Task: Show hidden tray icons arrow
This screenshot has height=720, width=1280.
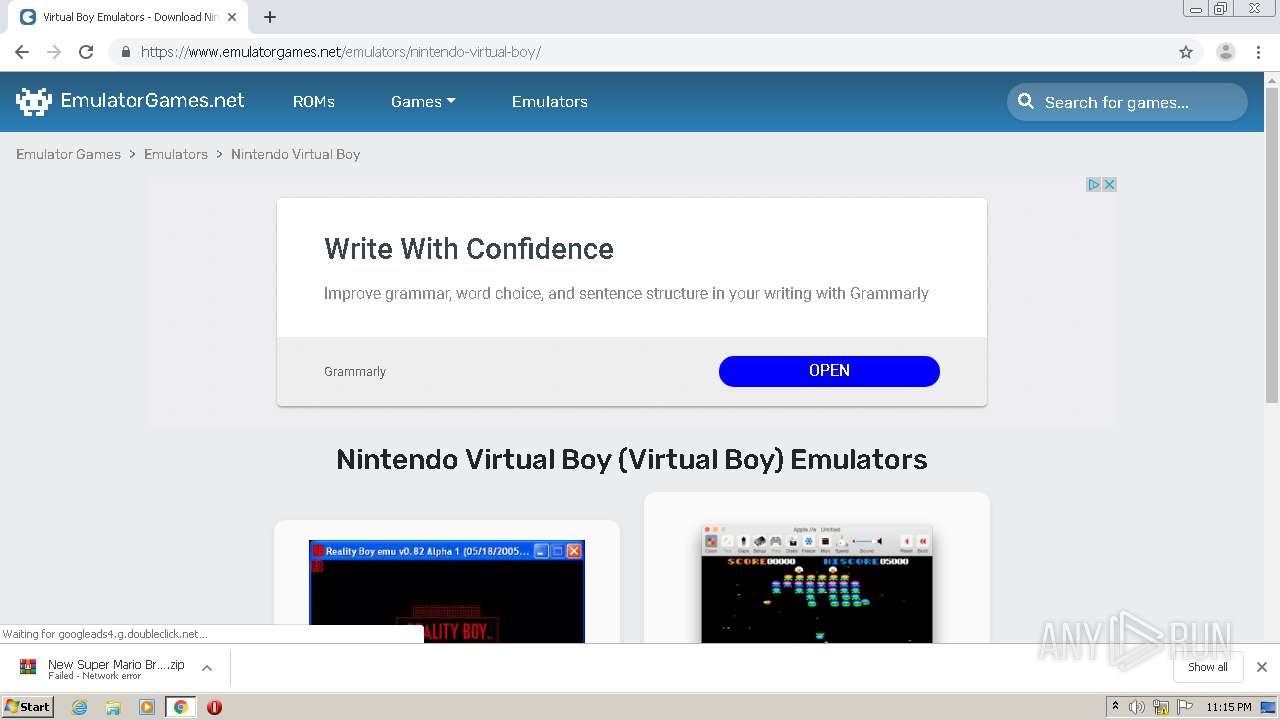Action: coord(1115,707)
